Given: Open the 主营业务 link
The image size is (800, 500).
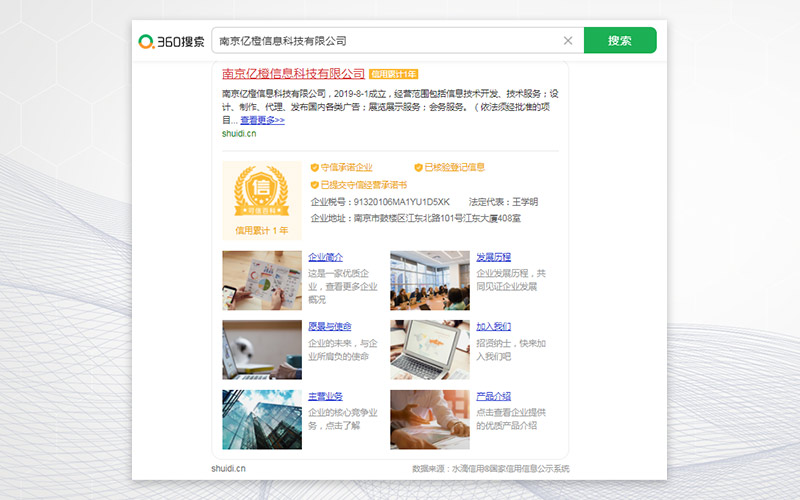Looking at the screenshot, I should tap(326, 396).
